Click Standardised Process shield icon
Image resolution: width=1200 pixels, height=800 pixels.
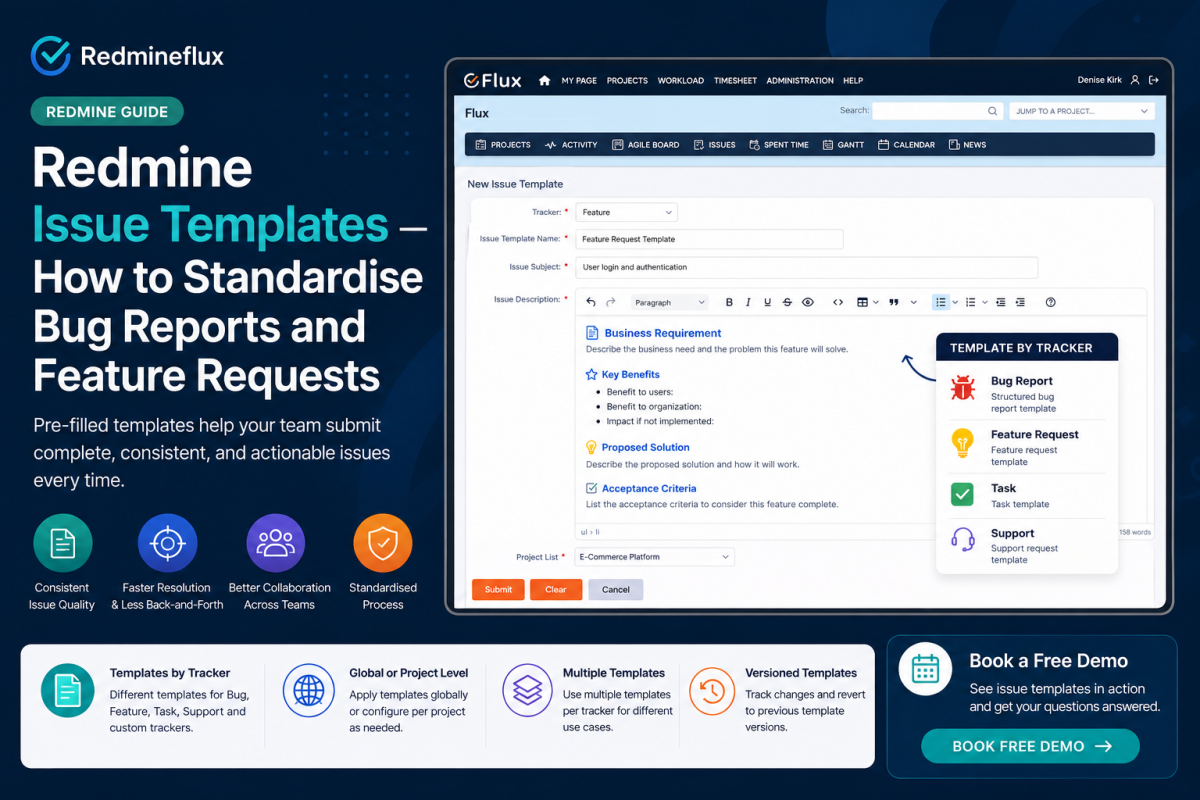pyautogui.click(x=382, y=543)
